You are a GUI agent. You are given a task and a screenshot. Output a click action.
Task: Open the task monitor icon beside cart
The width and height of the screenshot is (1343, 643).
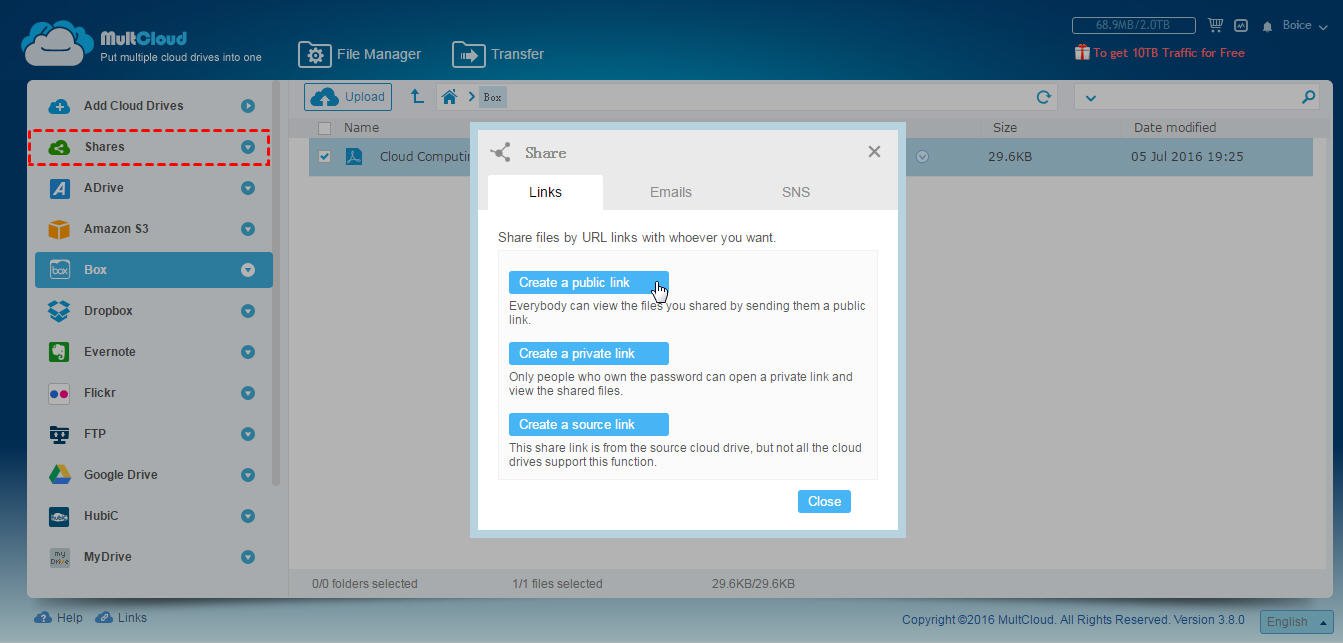[1241, 25]
